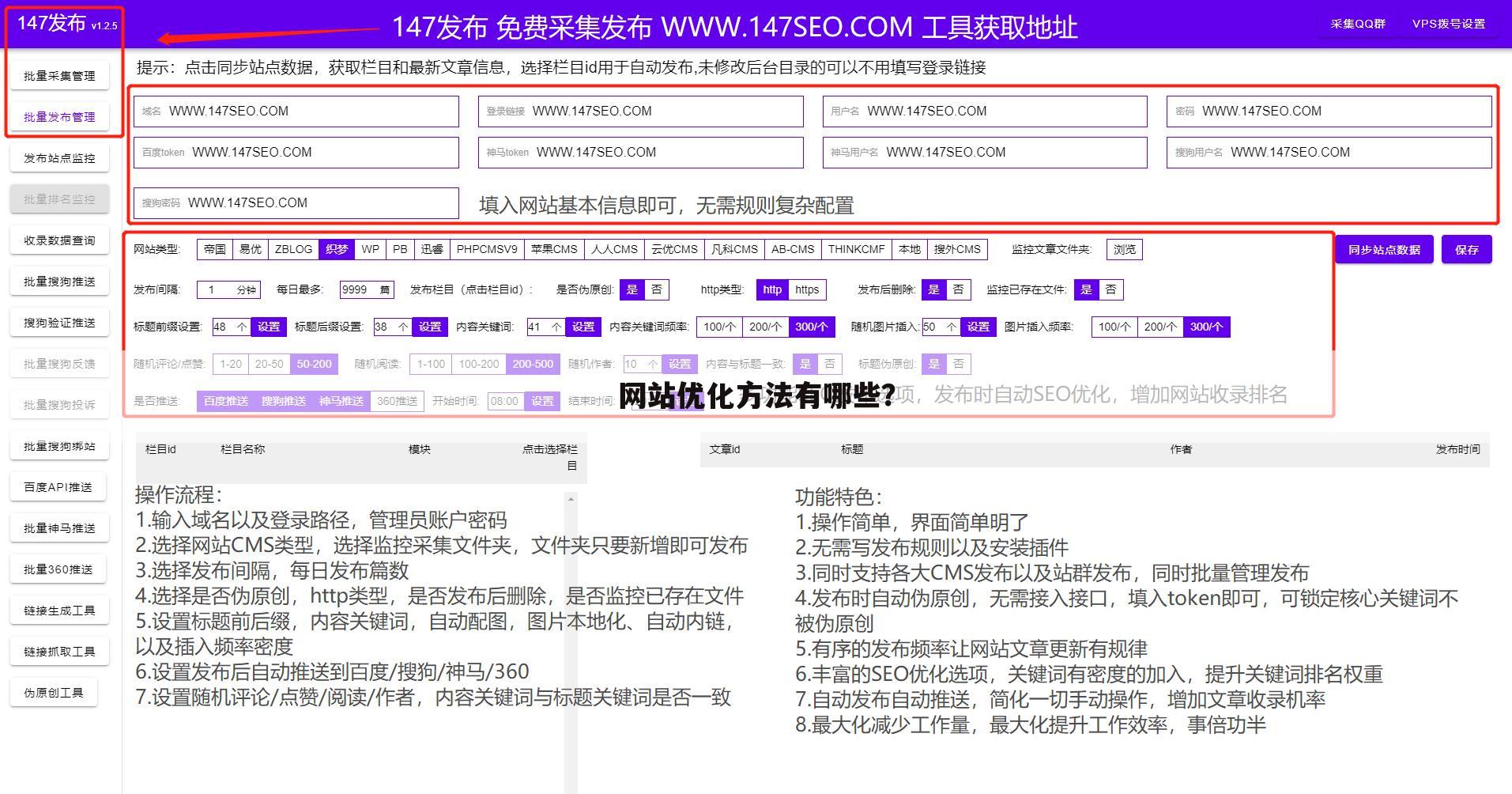Image resolution: width=1512 pixels, height=794 pixels.
Task: Open 批量搜狗绑站
Action: pos(59,446)
